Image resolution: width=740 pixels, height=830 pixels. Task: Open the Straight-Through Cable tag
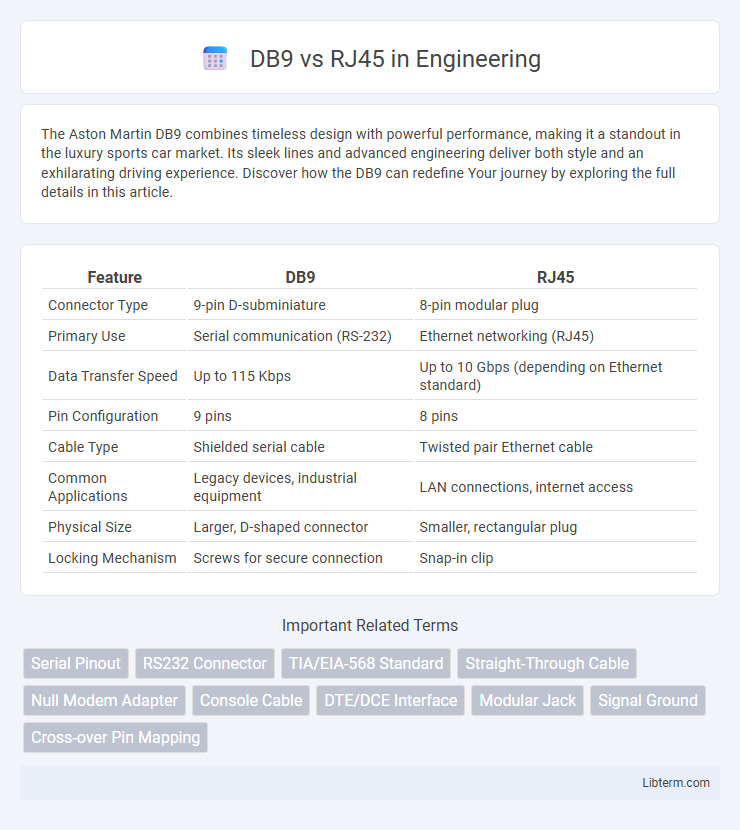pyautogui.click(x=547, y=663)
